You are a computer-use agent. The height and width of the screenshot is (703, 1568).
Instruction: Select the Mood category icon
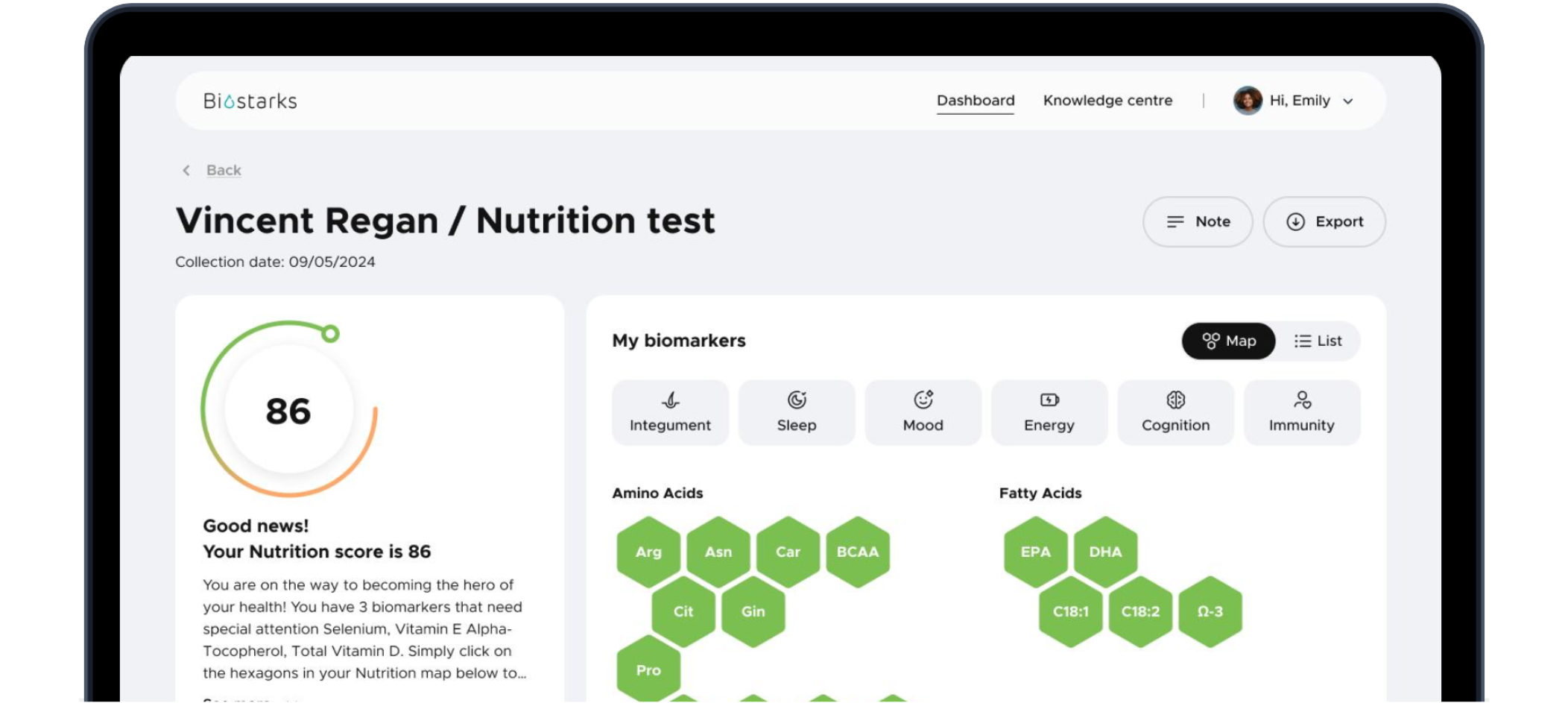[923, 400]
